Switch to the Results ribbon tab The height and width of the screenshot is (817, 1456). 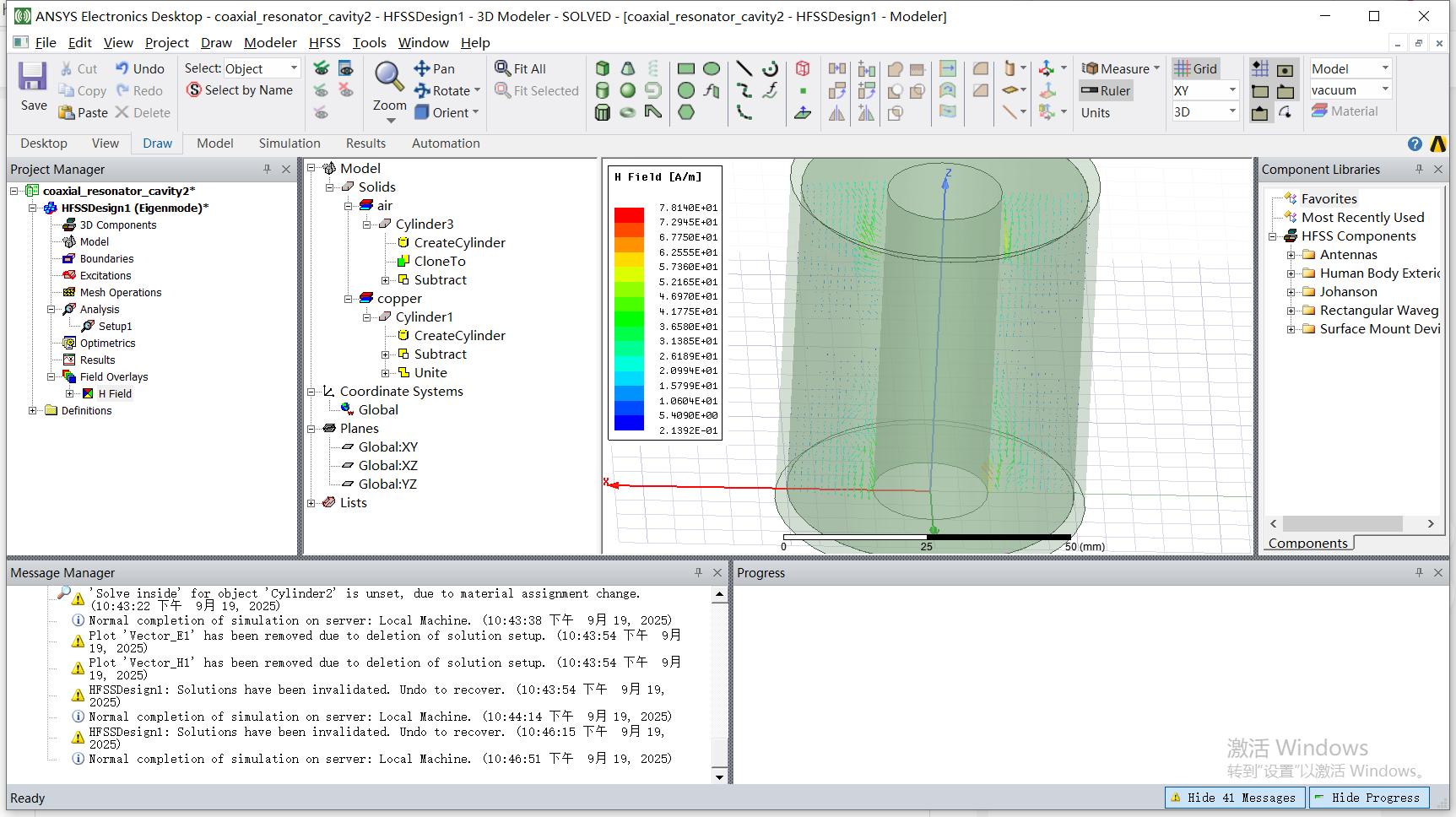[365, 143]
